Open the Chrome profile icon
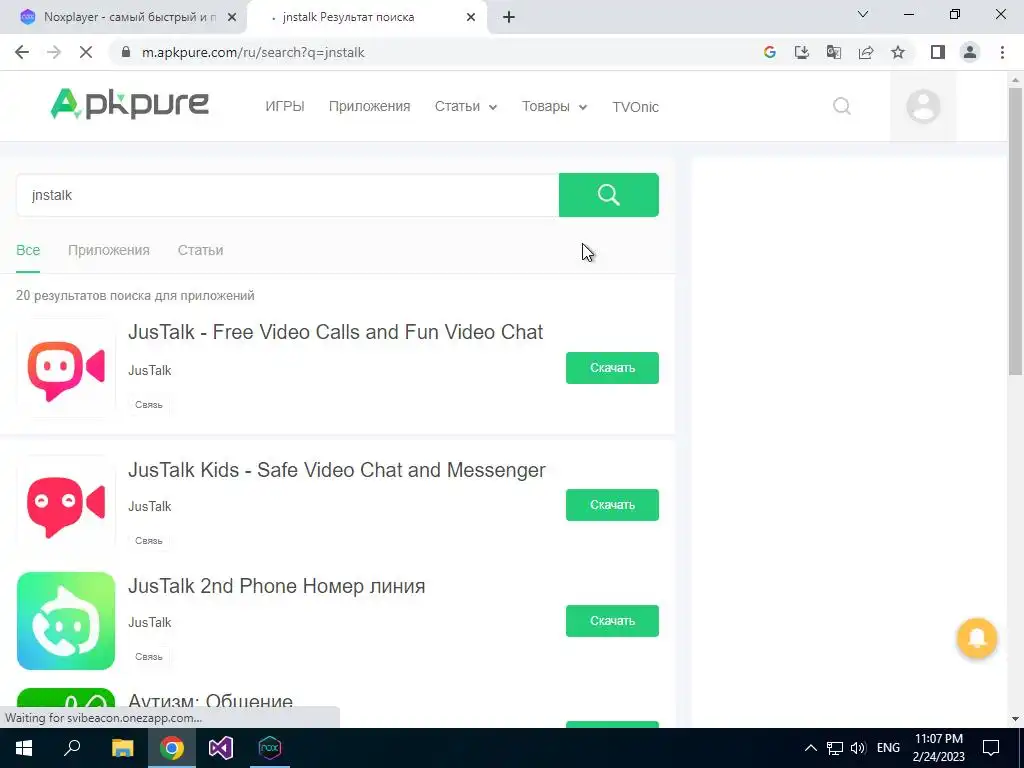This screenshot has width=1024, height=768. click(x=970, y=52)
